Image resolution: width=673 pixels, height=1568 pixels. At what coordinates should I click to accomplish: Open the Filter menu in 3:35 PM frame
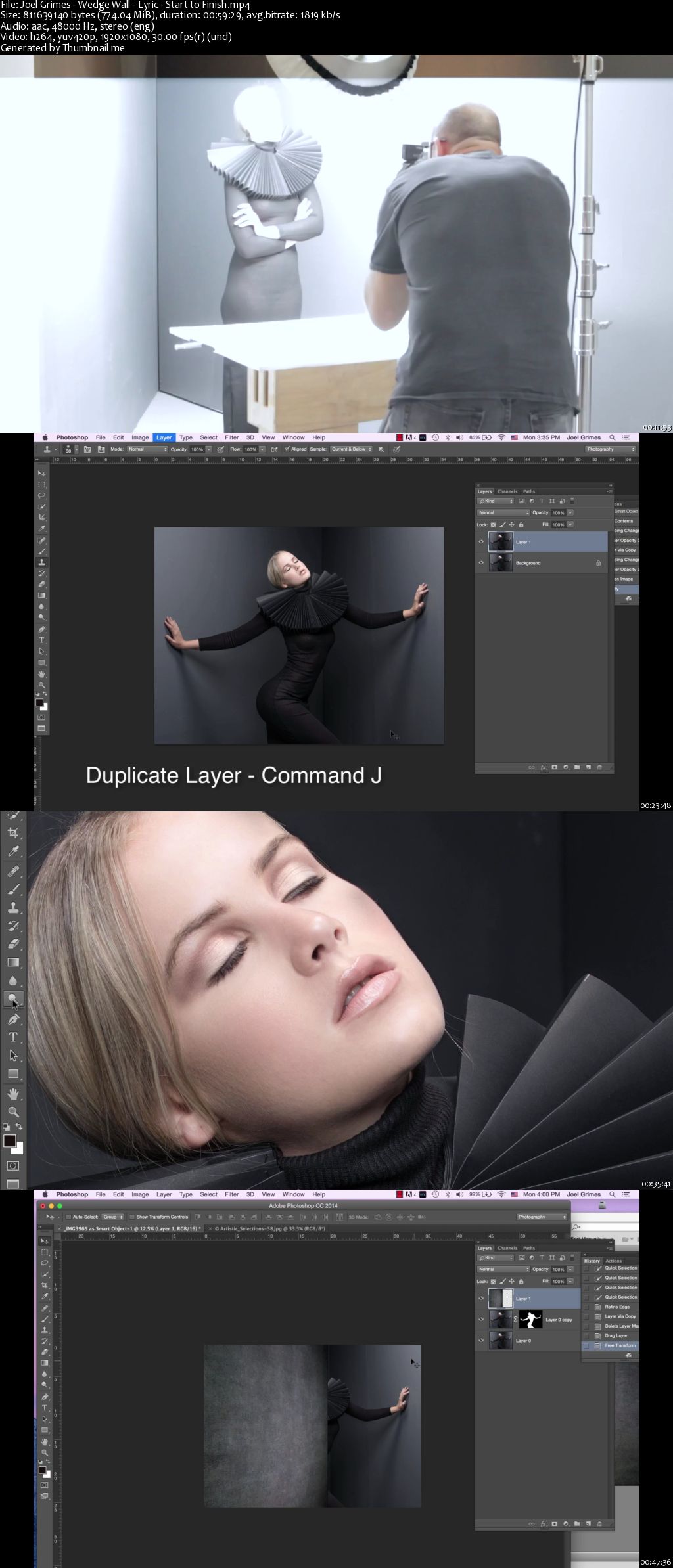pos(232,437)
